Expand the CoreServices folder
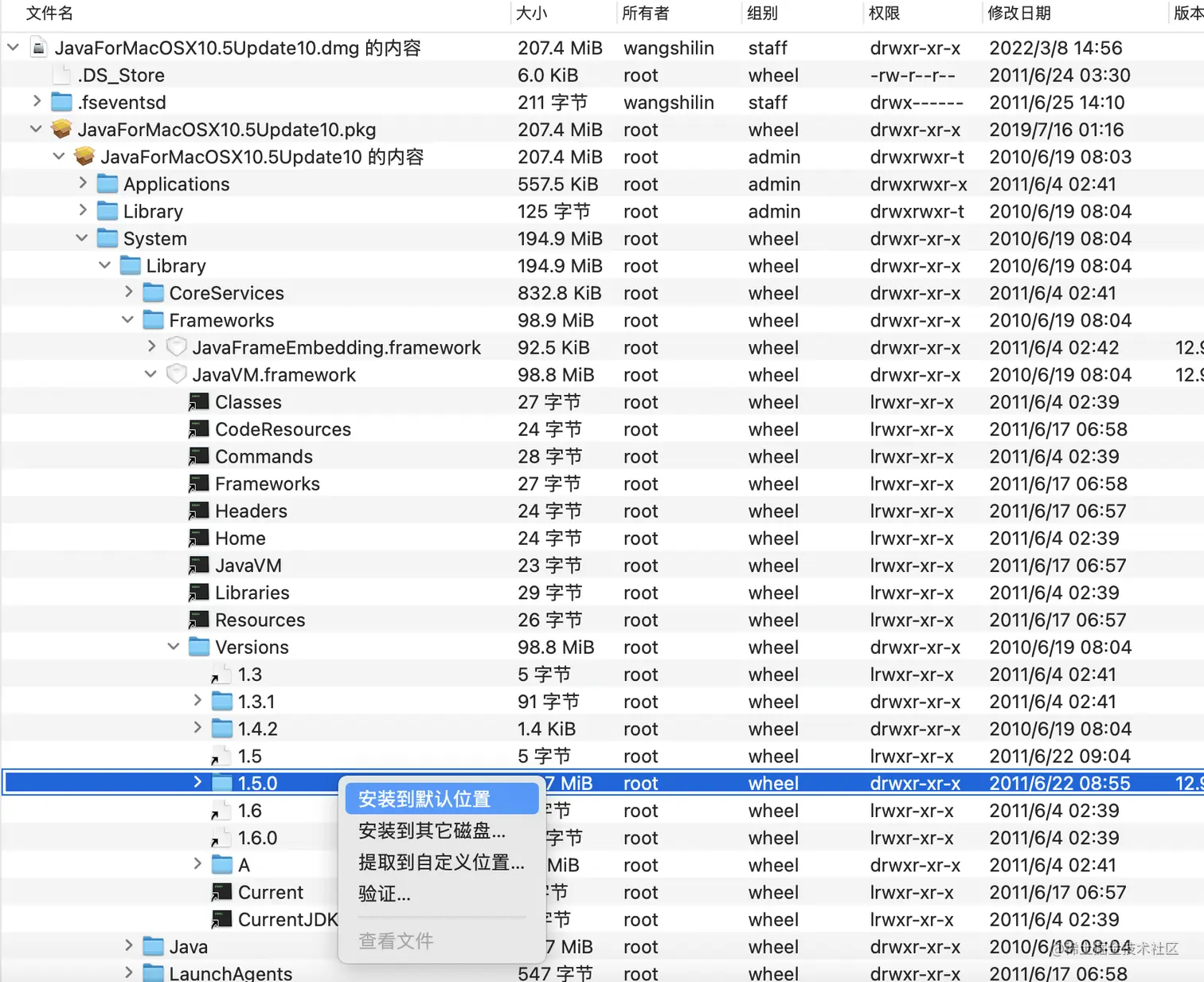The height and width of the screenshot is (982, 1204). (129, 292)
